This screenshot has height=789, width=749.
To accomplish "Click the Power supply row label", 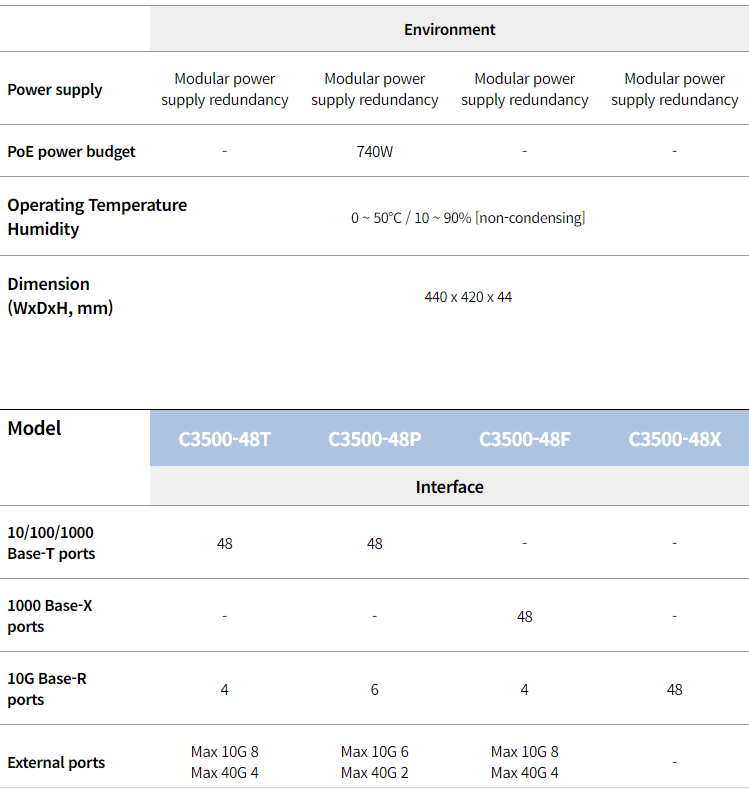I will point(55,90).
